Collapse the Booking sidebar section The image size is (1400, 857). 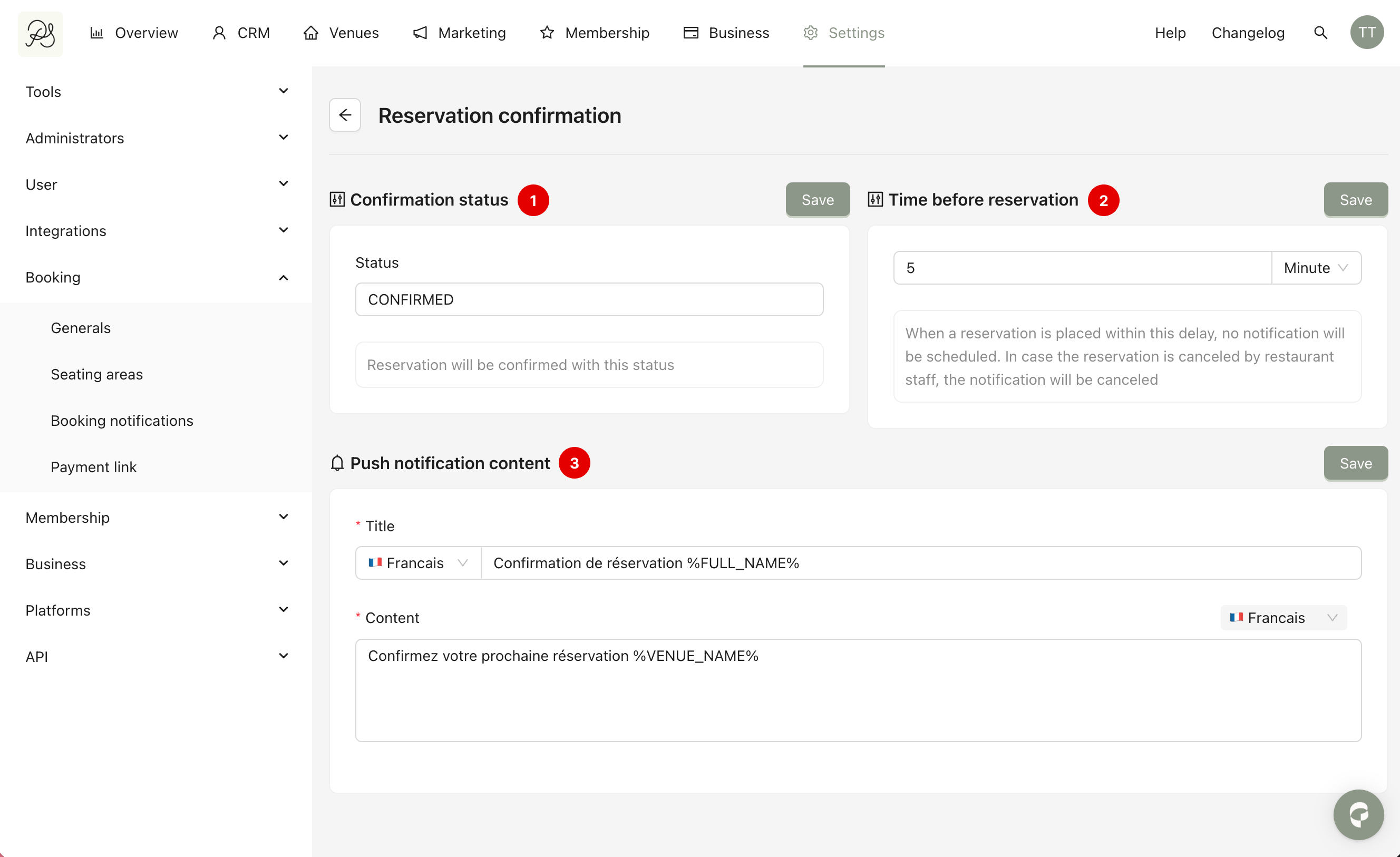pyautogui.click(x=284, y=277)
